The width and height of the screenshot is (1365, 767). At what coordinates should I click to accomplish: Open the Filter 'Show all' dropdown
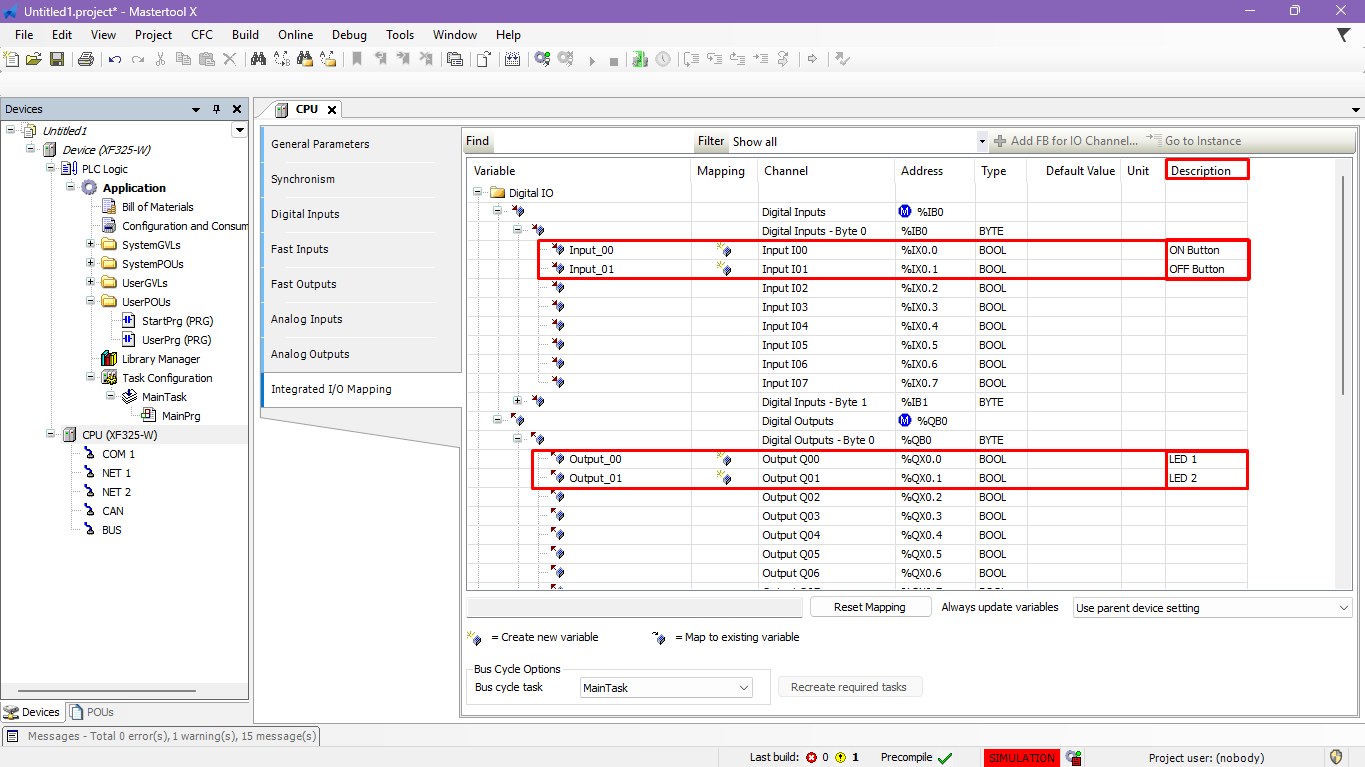point(981,142)
